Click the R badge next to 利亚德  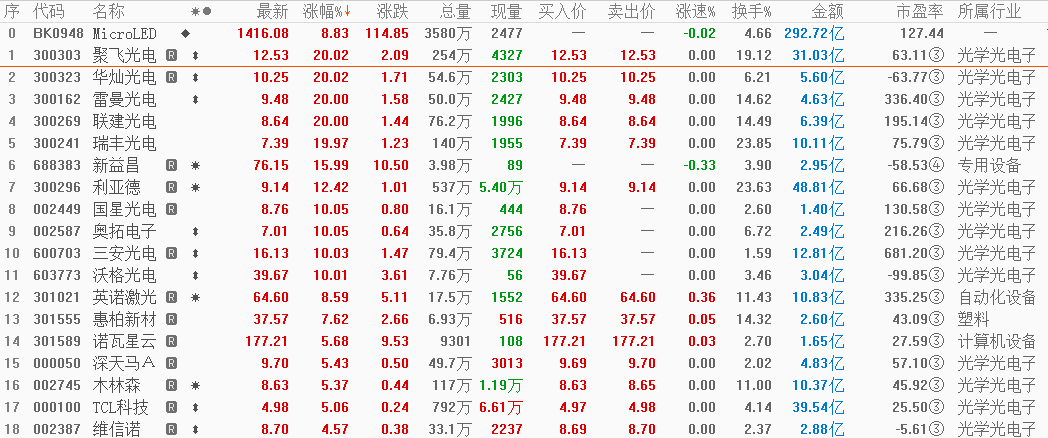click(172, 187)
